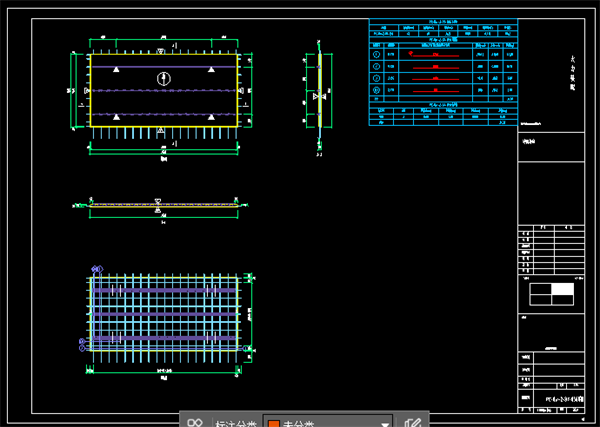The image size is (600, 427).
Task: Click the vertical section view at the top center
Action: (319, 96)
